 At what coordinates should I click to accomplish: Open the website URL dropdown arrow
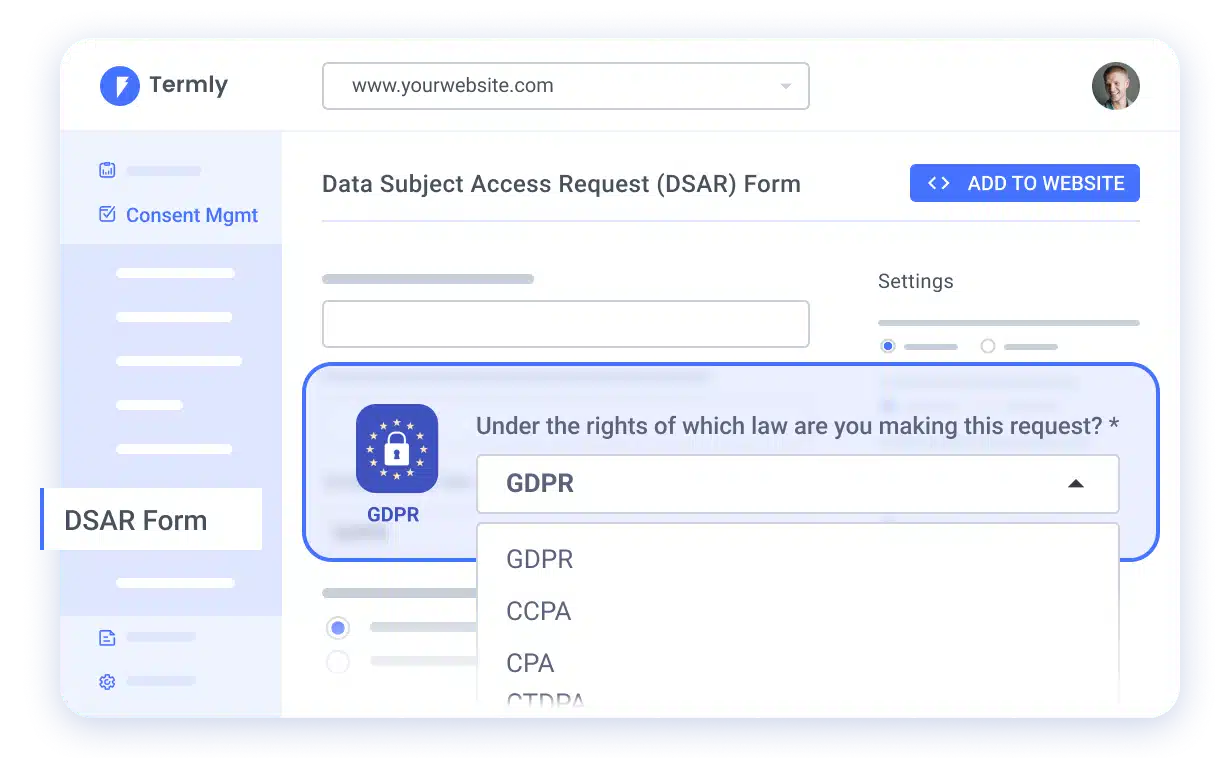point(785,86)
